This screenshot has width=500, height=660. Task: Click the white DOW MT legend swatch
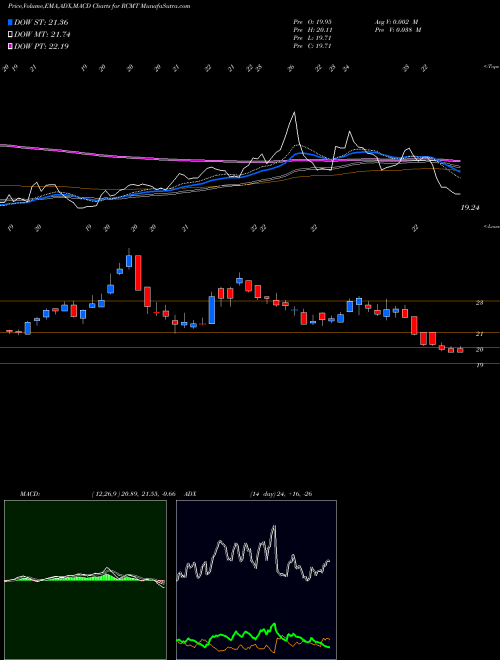pyautogui.click(x=10, y=35)
